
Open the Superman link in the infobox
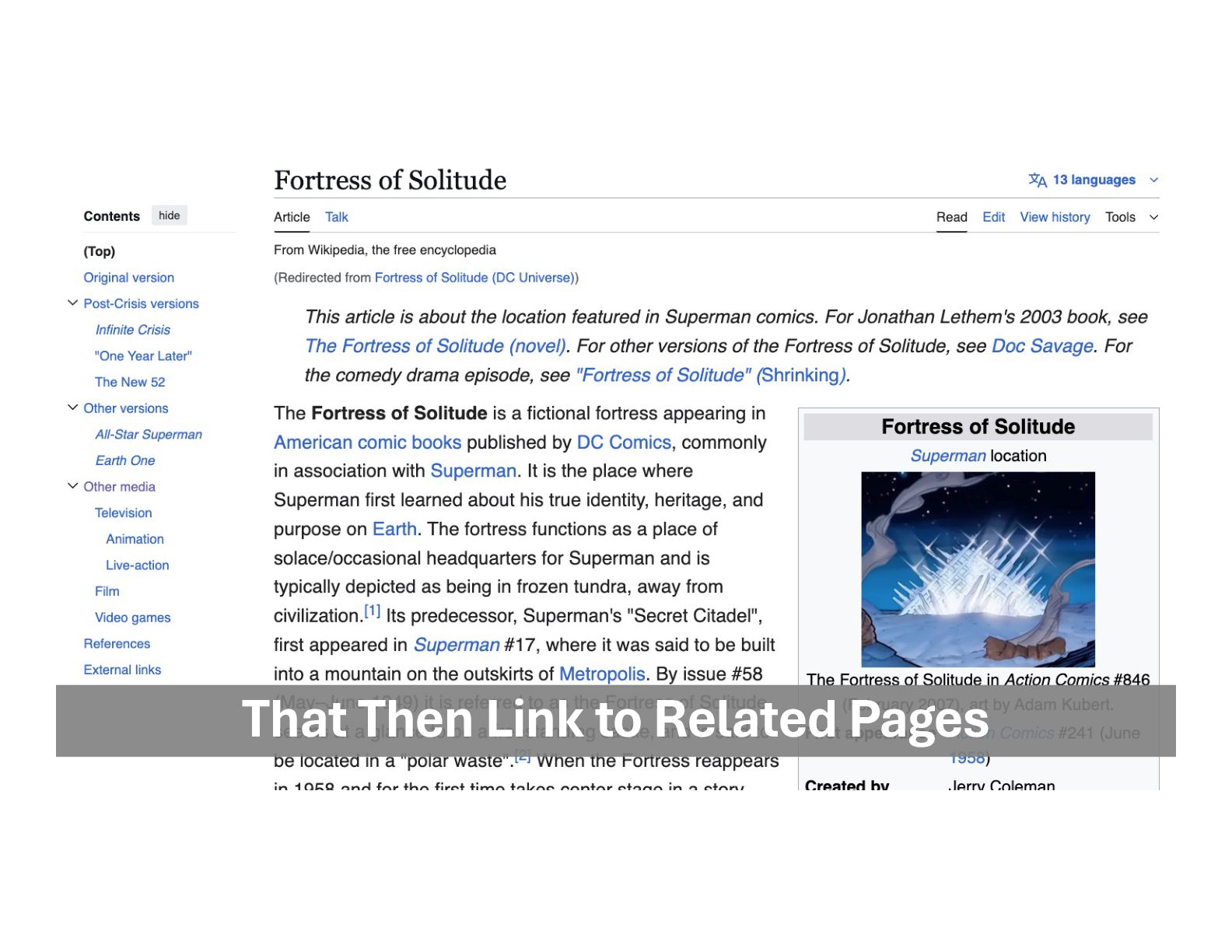point(948,456)
